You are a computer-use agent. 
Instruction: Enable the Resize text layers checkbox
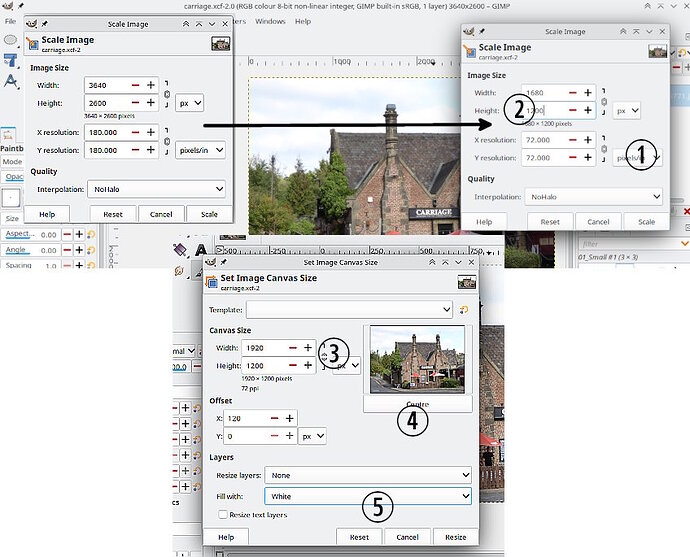223,515
